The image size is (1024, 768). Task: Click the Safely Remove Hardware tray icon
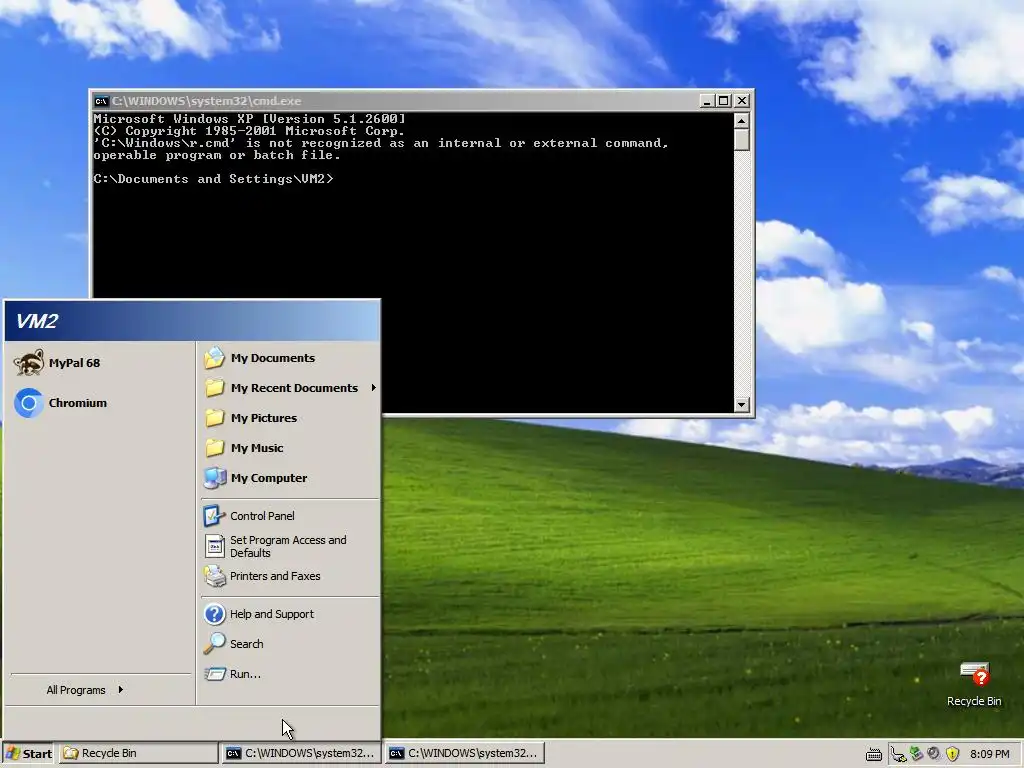coord(899,754)
